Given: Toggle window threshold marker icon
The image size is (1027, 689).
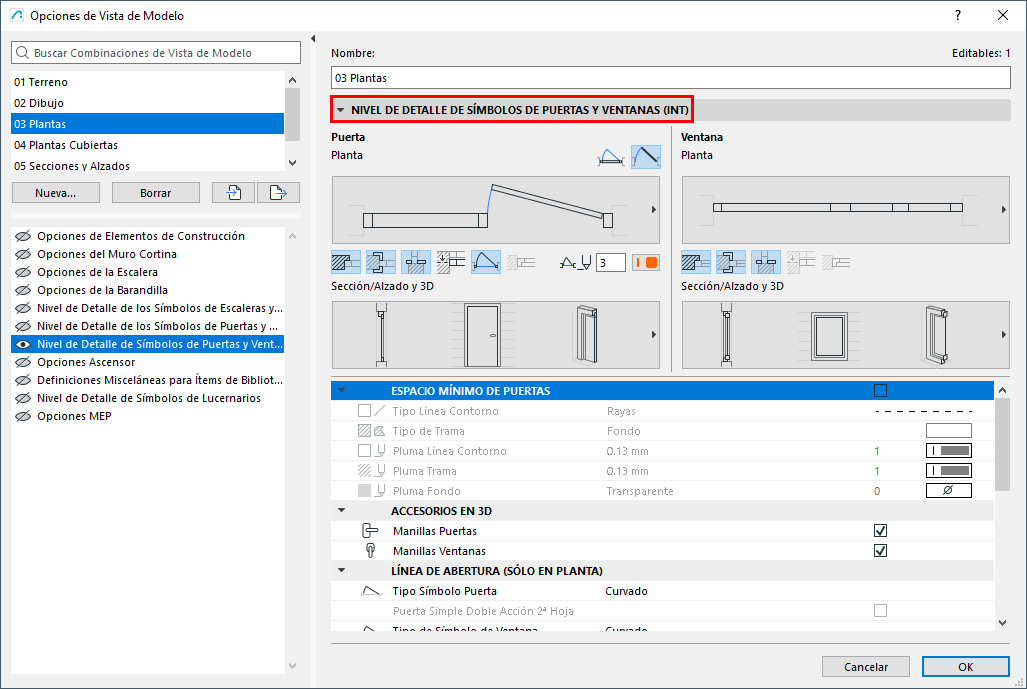Looking at the screenshot, I should pyautogui.click(x=801, y=263).
